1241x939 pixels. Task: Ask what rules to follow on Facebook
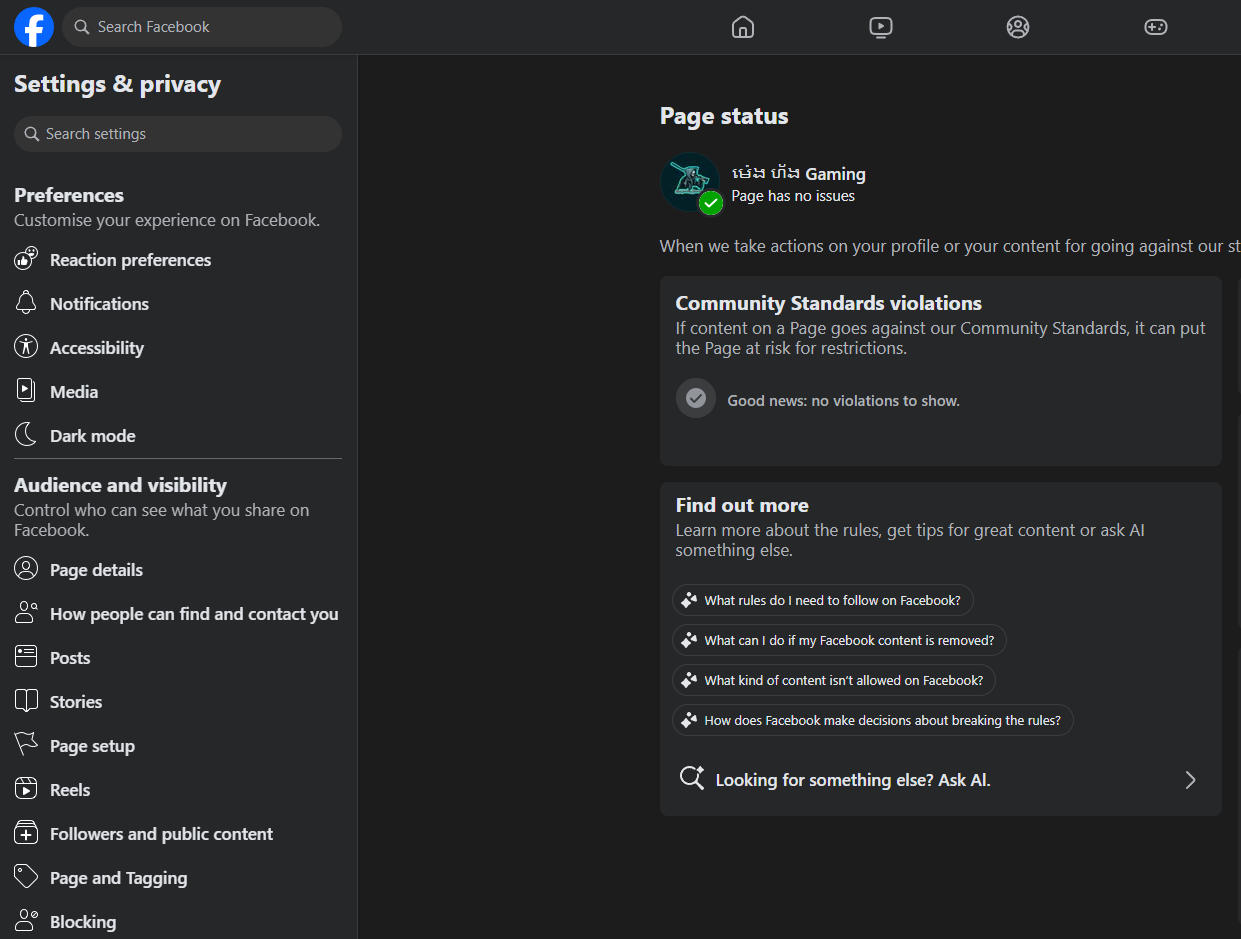pyautogui.click(x=823, y=600)
